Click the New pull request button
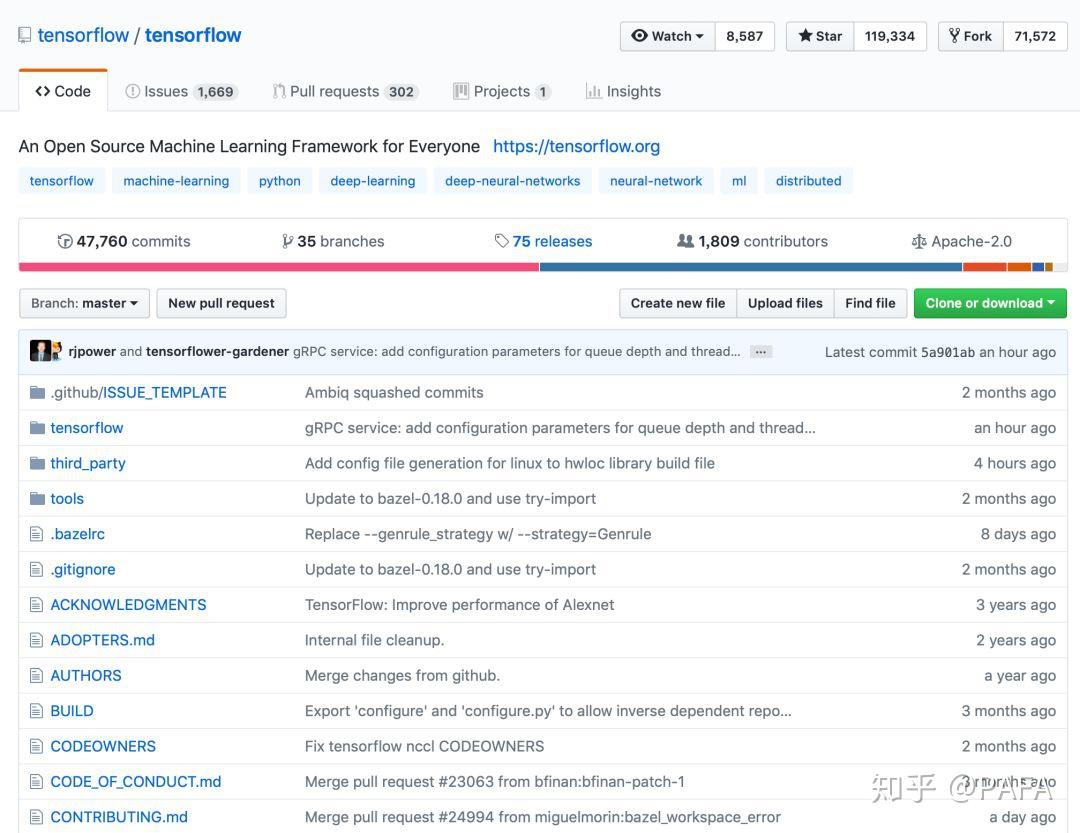The image size is (1080, 833). (220, 302)
